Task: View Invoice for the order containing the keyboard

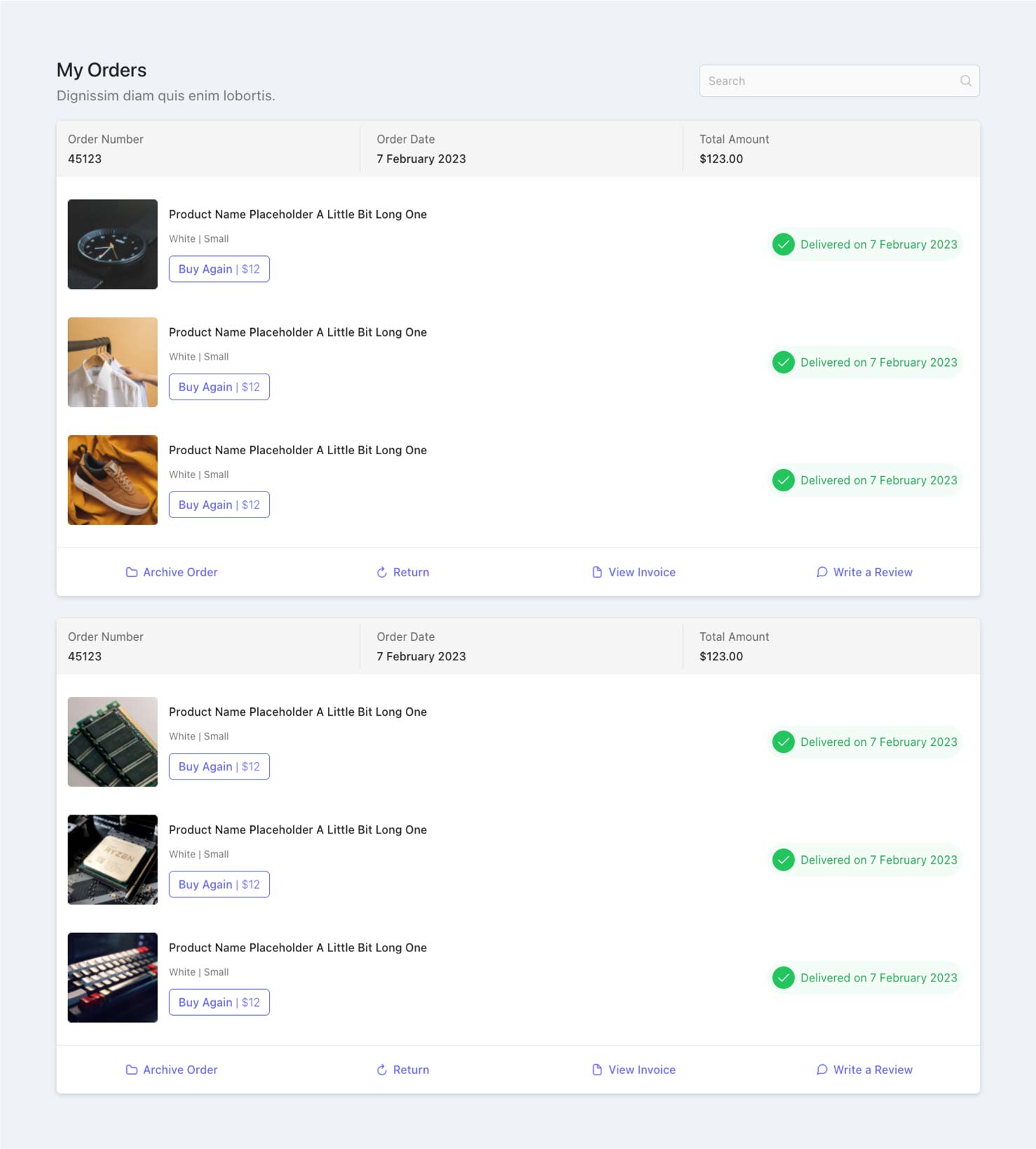Action: tap(634, 1070)
